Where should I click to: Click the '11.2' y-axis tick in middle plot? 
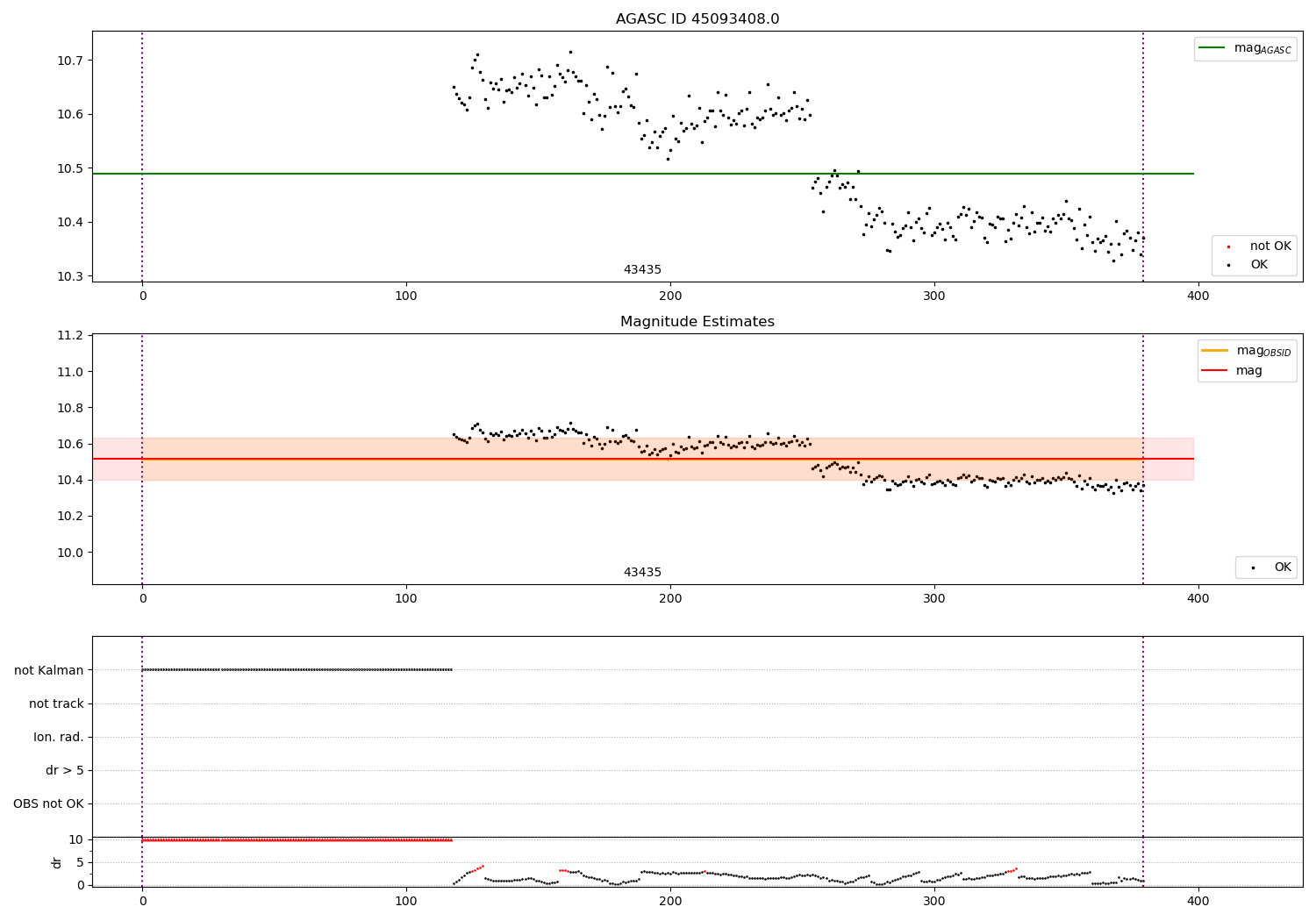click(x=71, y=336)
